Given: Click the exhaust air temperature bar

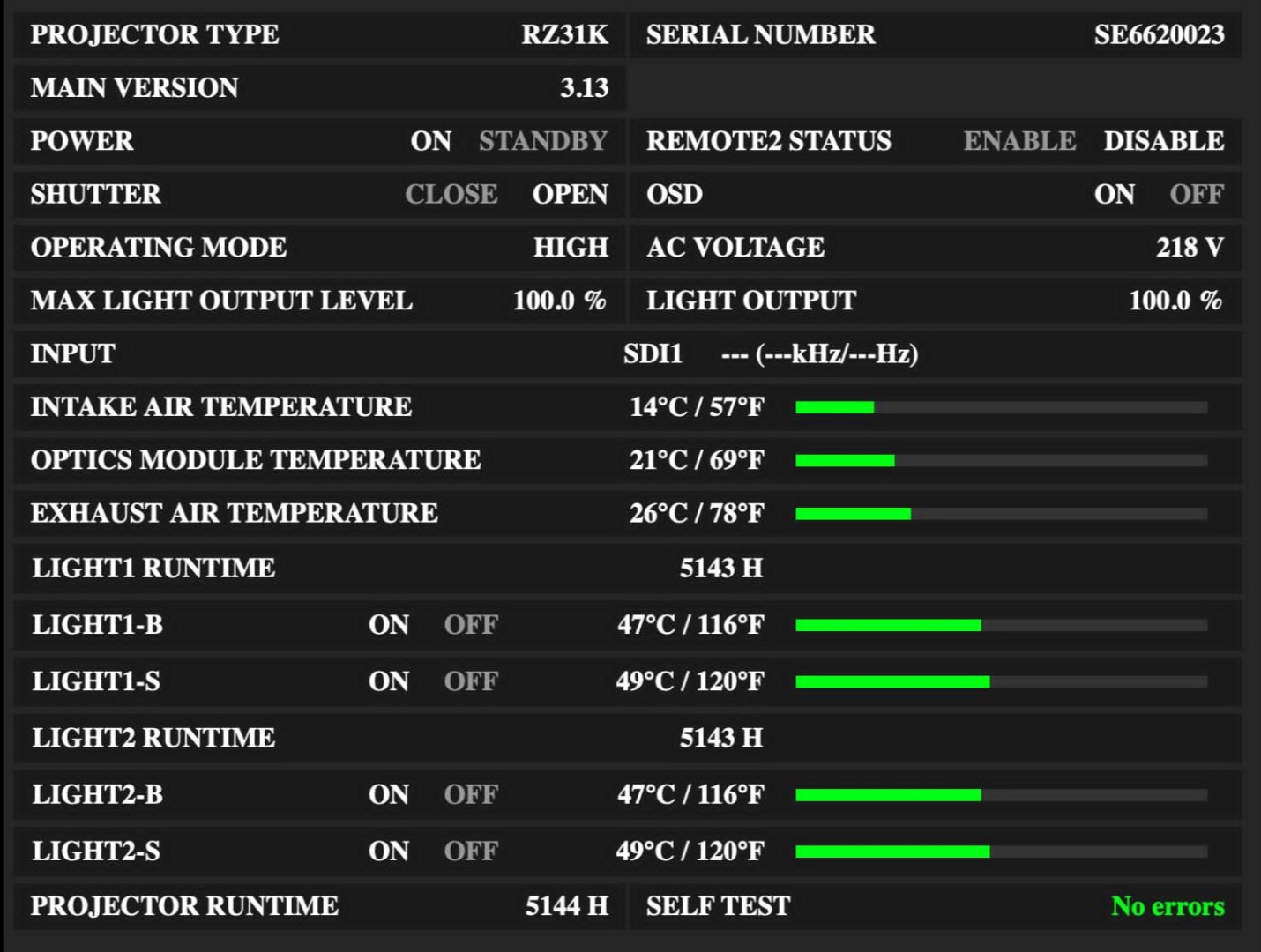Looking at the screenshot, I should 1001,514.
